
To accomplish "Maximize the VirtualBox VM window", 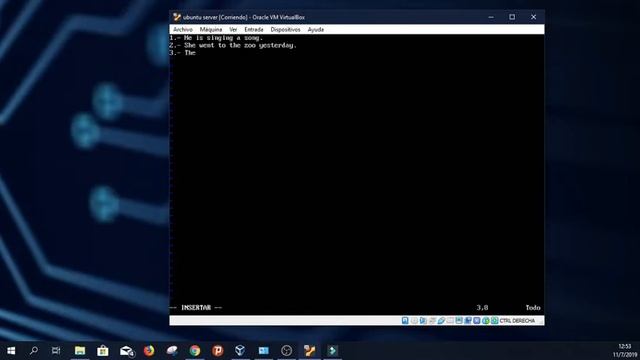I will click(512, 17).
